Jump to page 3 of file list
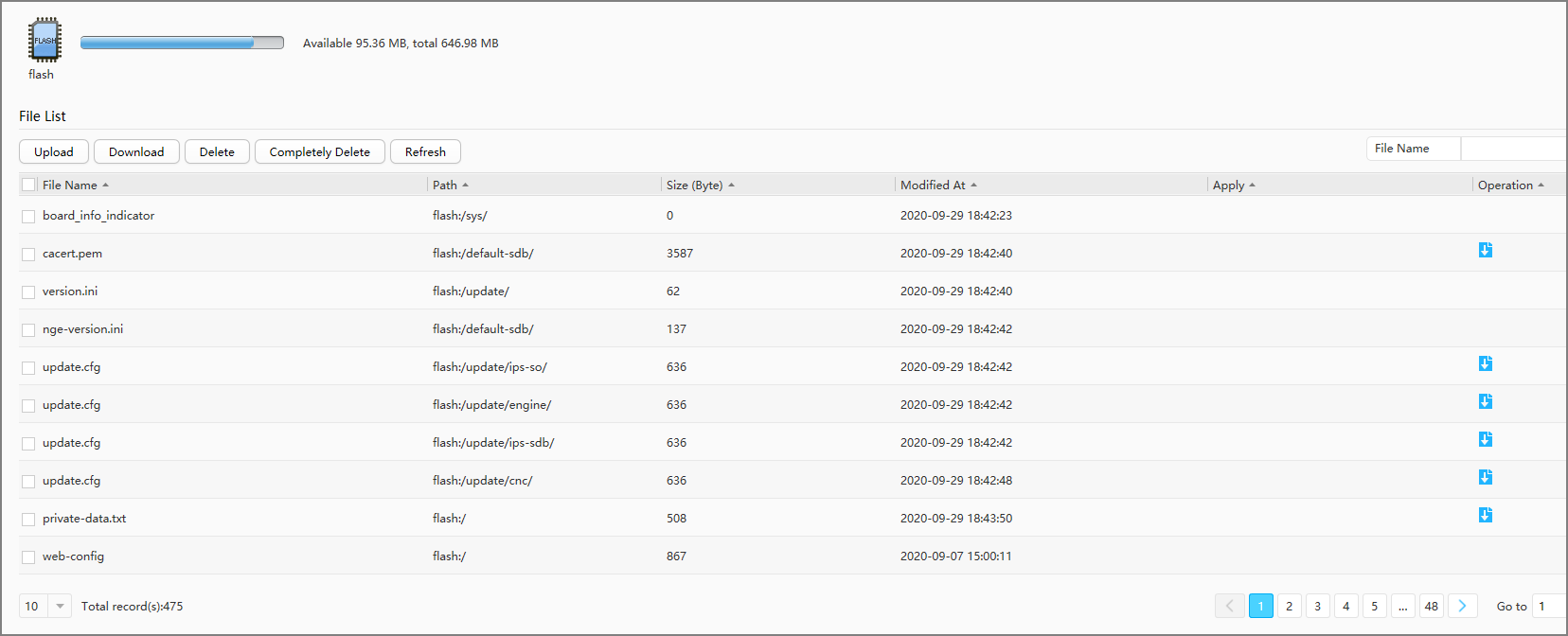The height and width of the screenshot is (636, 1568). 1317,606
